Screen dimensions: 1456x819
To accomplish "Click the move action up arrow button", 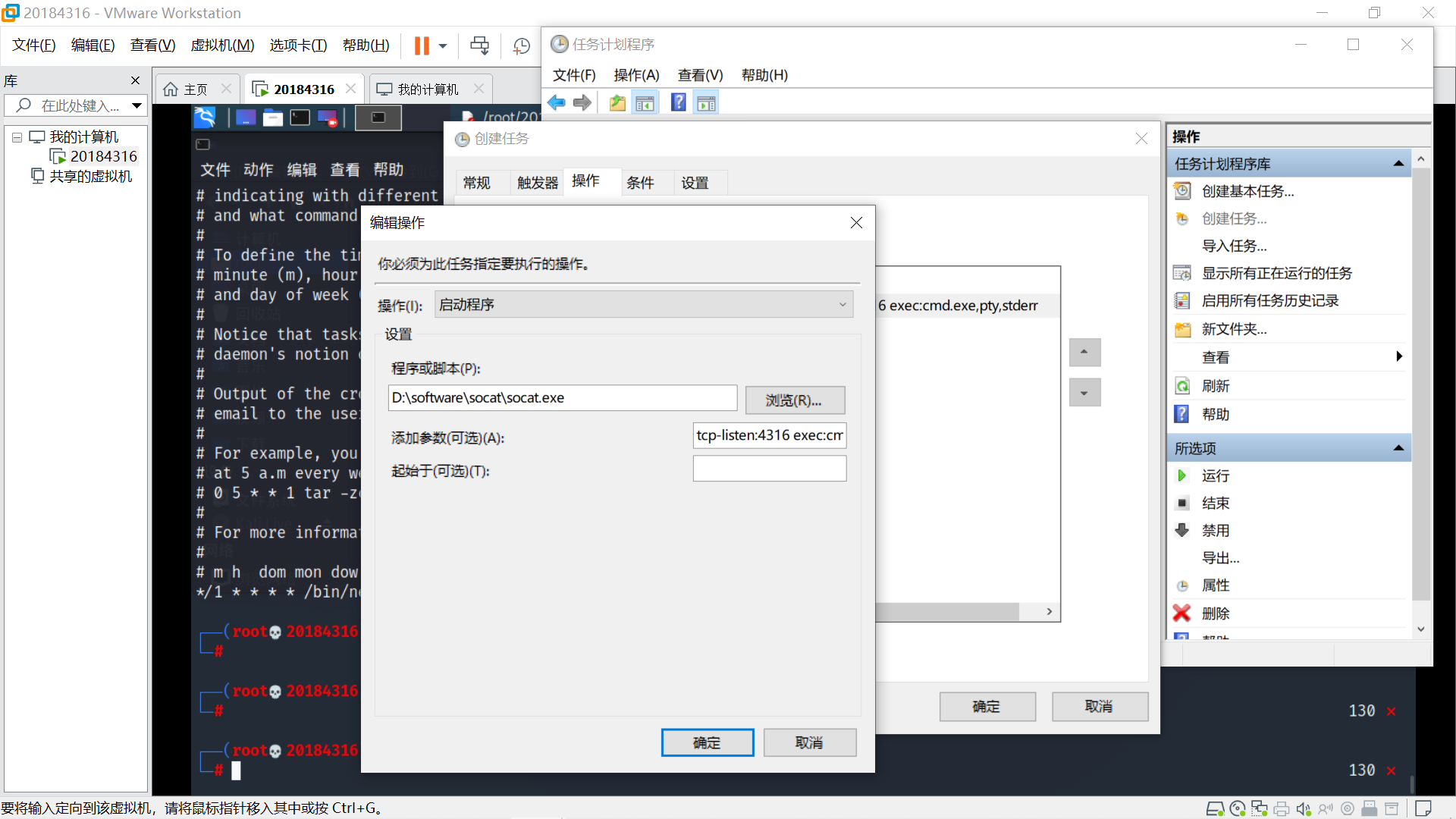I will [x=1084, y=353].
